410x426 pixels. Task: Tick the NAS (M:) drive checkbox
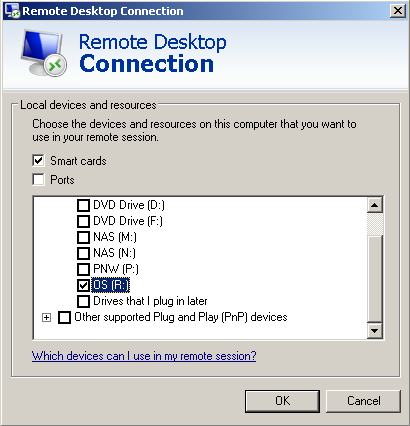point(83,237)
